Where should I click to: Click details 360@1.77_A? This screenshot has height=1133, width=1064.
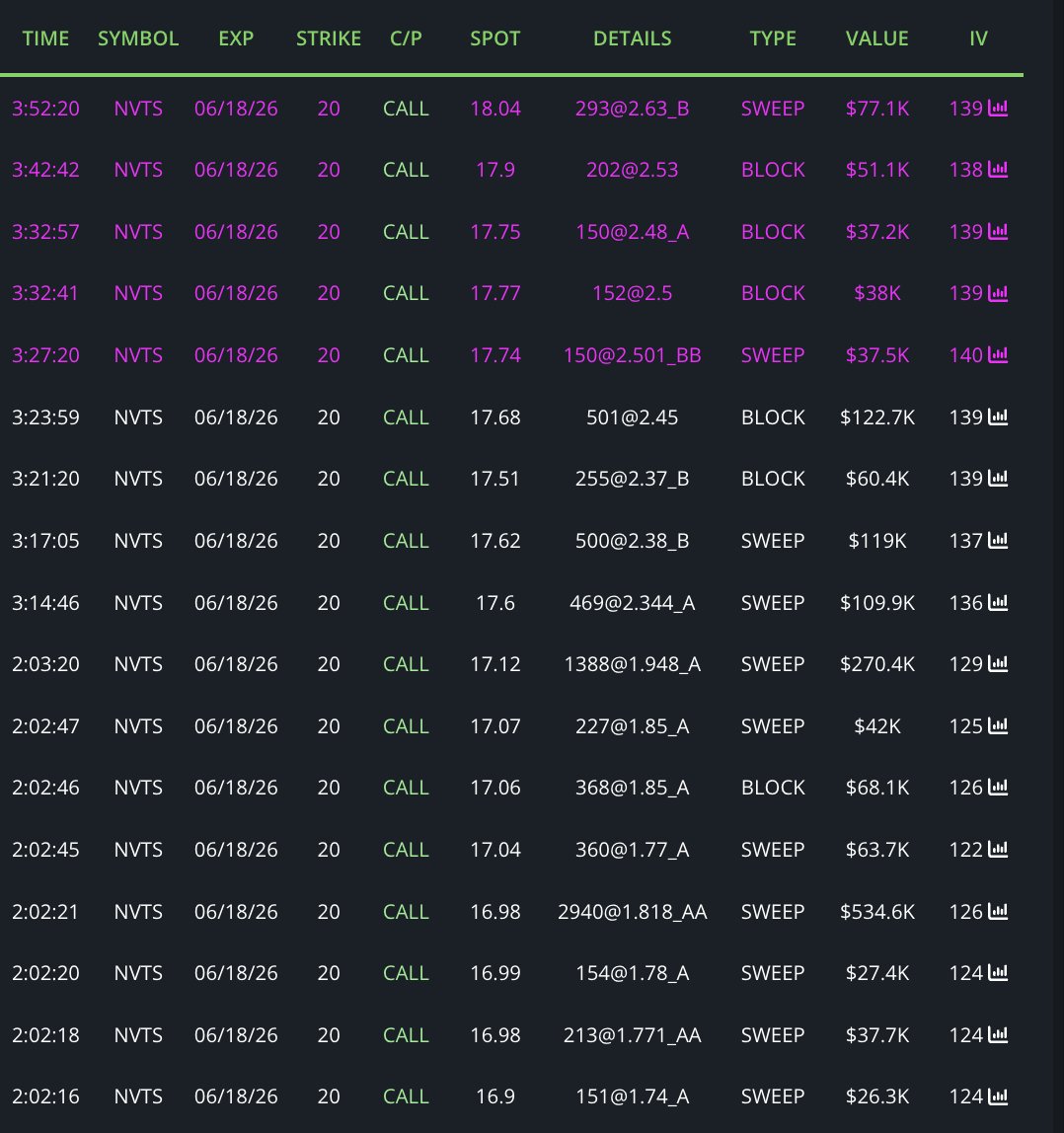[633, 850]
